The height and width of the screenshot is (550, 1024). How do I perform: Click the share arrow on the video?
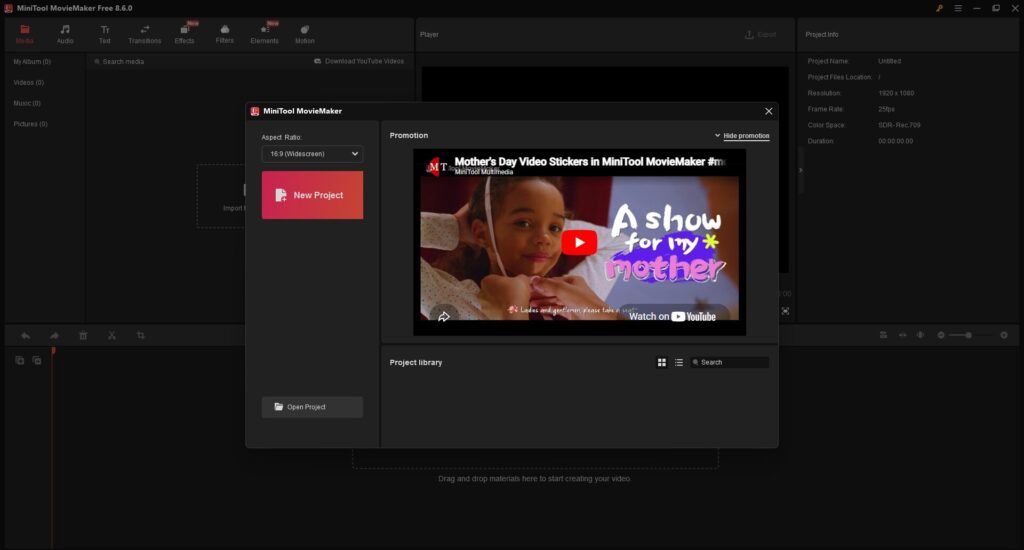click(x=444, y=317)
